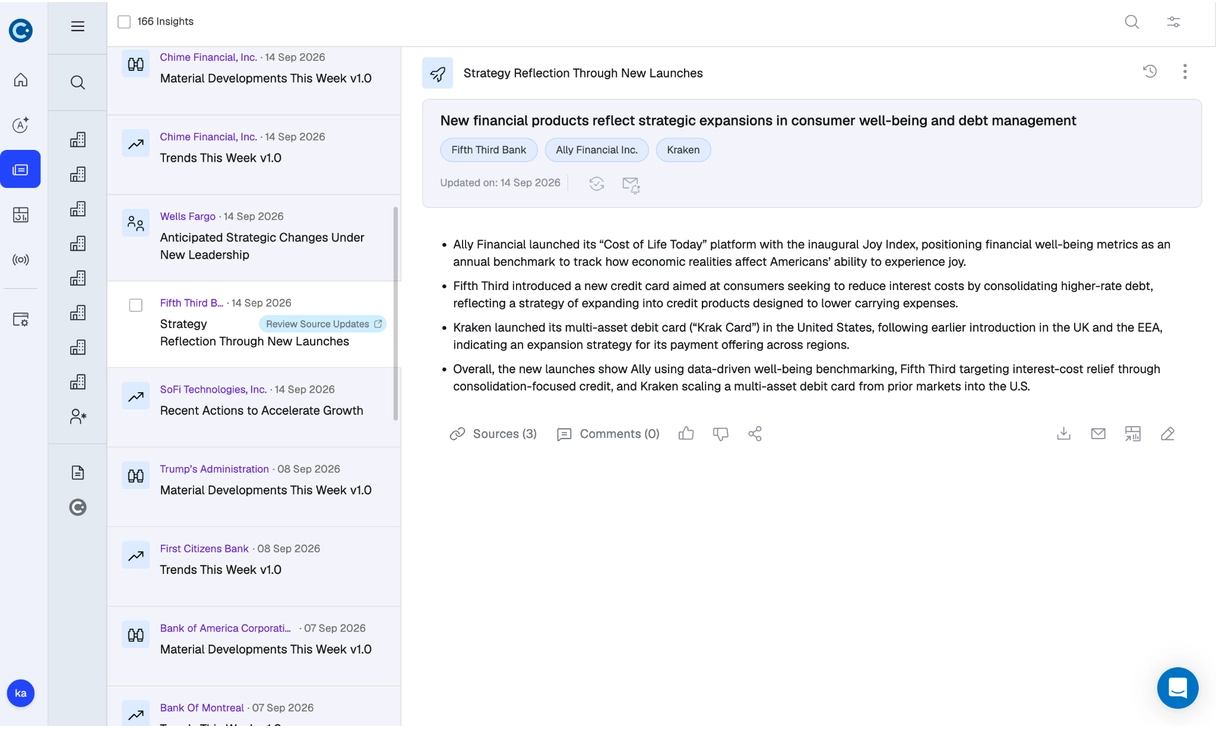Open the three-dot more options menu
The height and width of the screenshot is (729, 1216).
tap(1185, 72)
